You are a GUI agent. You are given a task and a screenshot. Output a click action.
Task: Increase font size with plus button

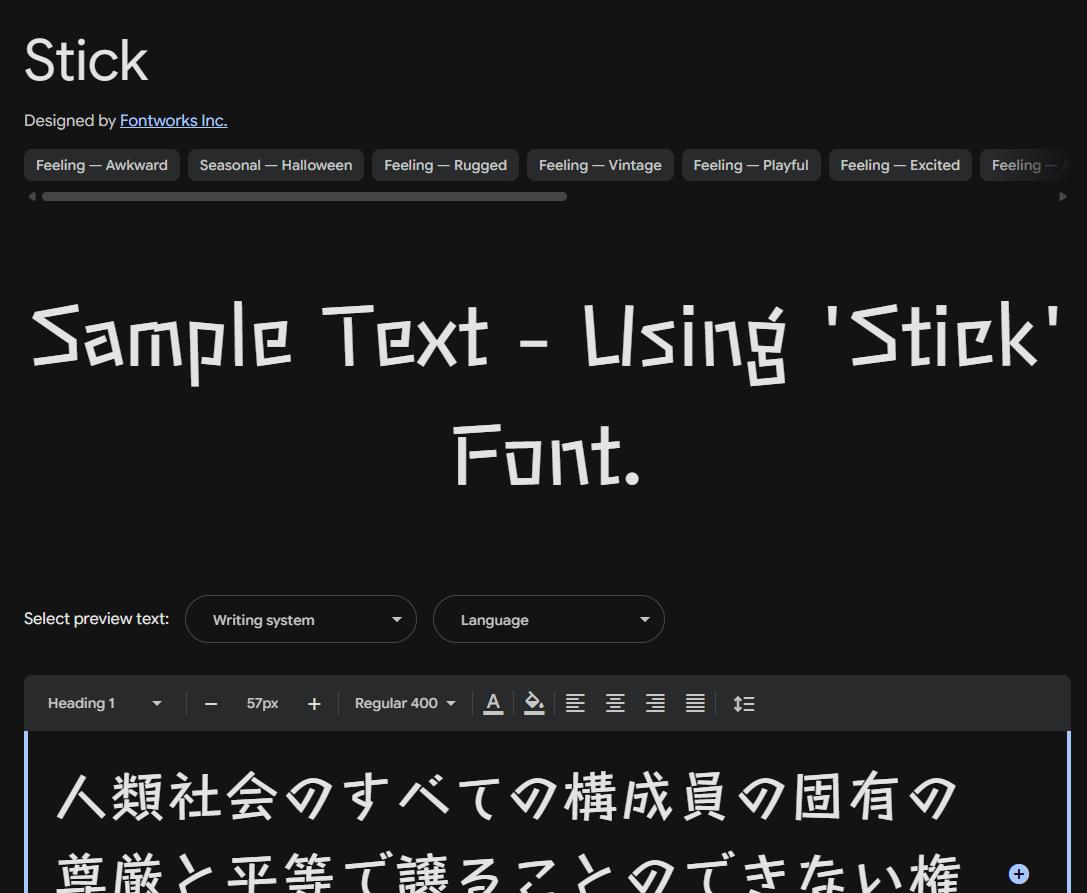coord(314,704)
